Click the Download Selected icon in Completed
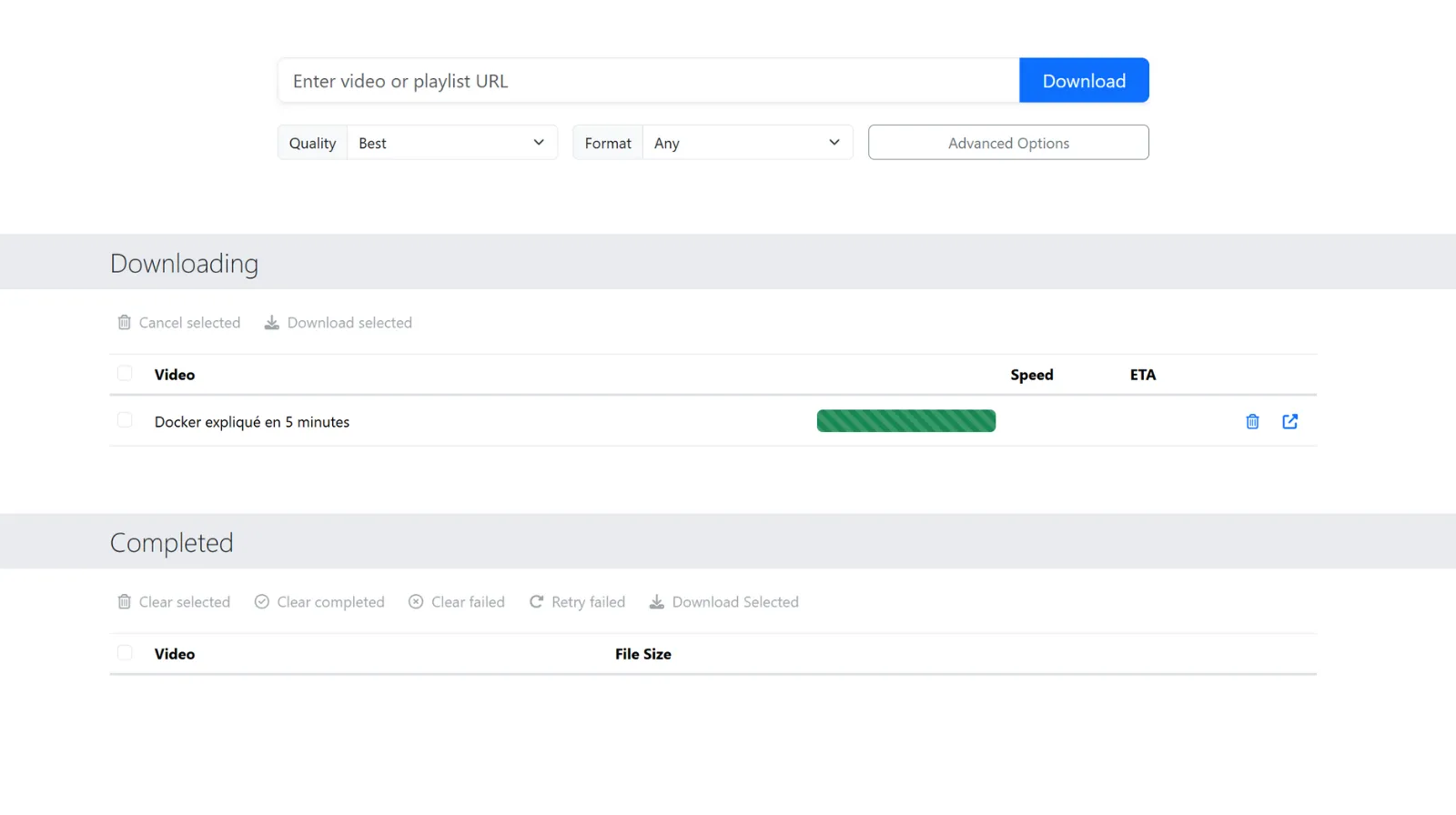The width and height of the screenshot is (1456, 815). [x=656, y=602]
